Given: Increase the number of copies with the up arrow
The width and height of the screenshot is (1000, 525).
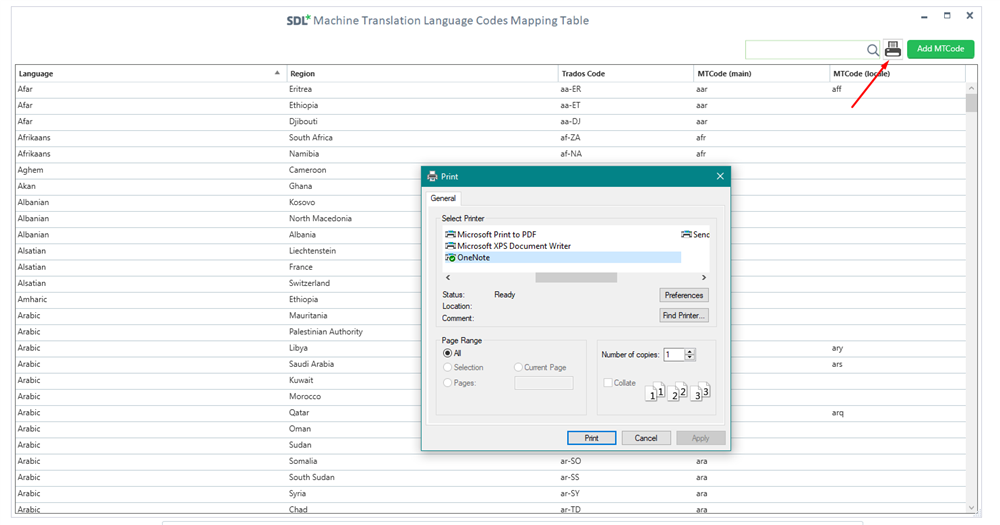Looking at the screenshot, I should coord(689,351).
